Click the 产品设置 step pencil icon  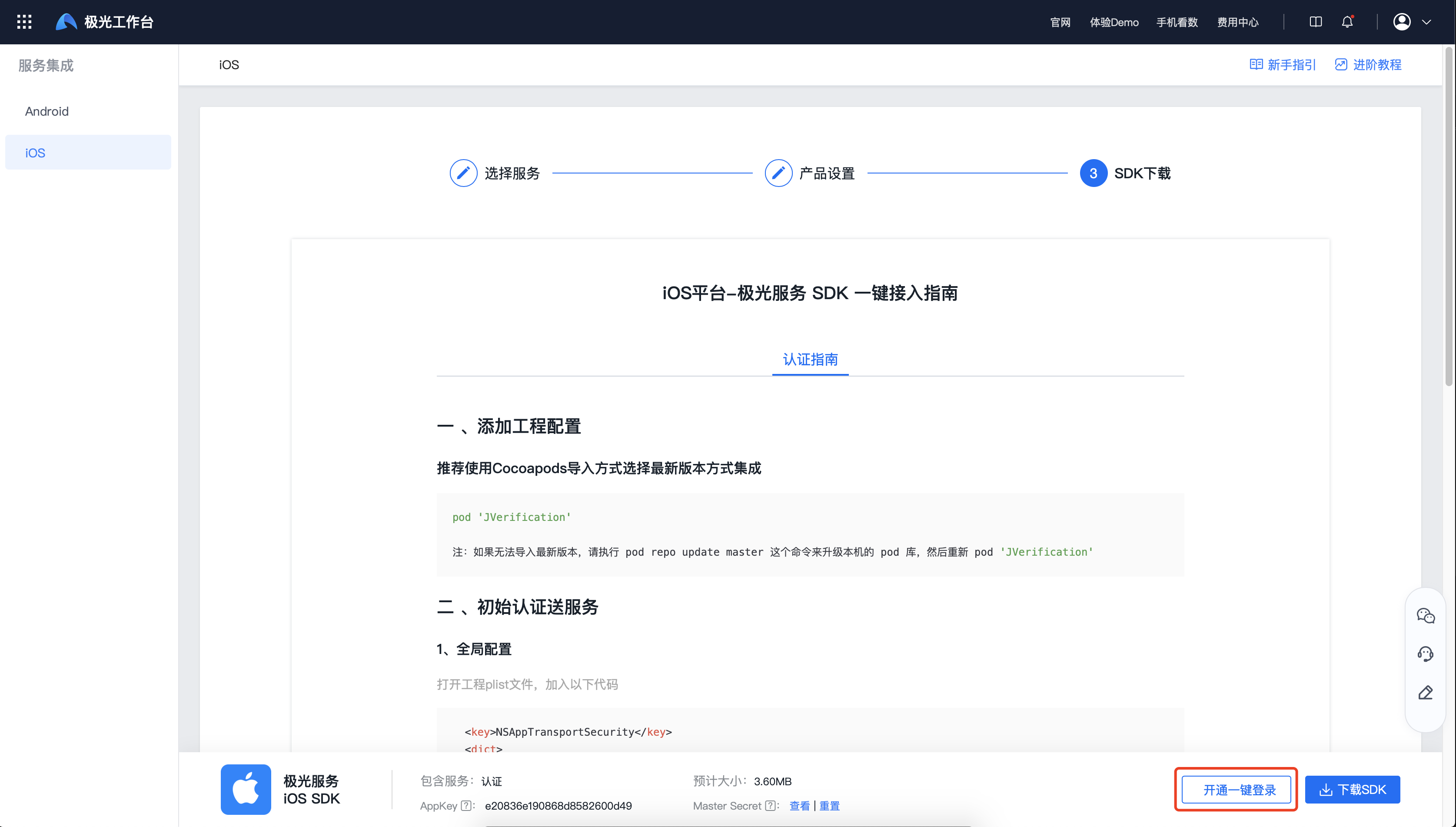(778, 173)
